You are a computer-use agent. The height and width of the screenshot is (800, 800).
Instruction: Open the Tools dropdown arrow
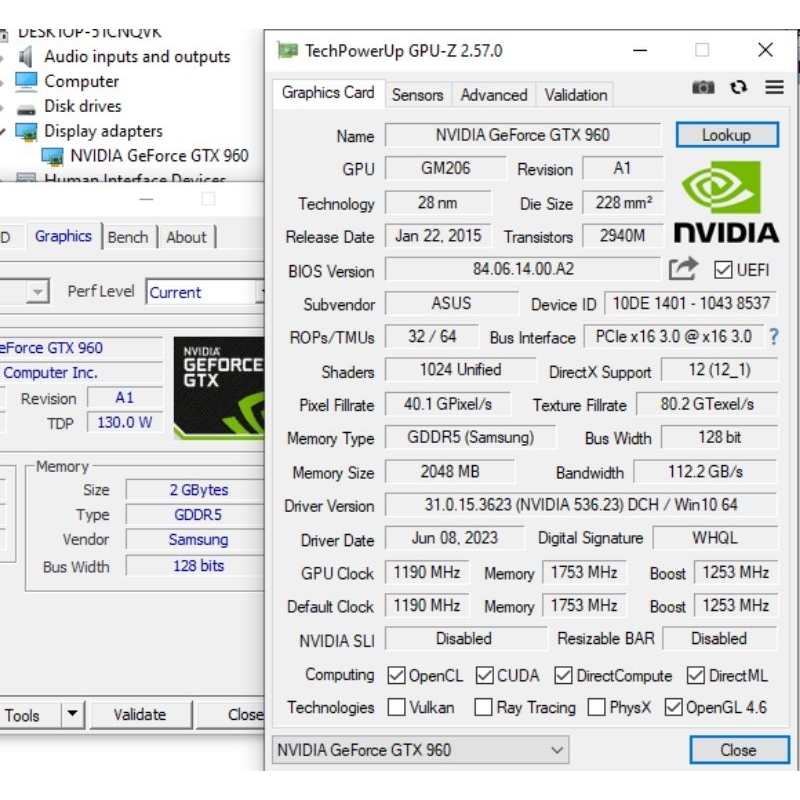(x=72, y=714)
